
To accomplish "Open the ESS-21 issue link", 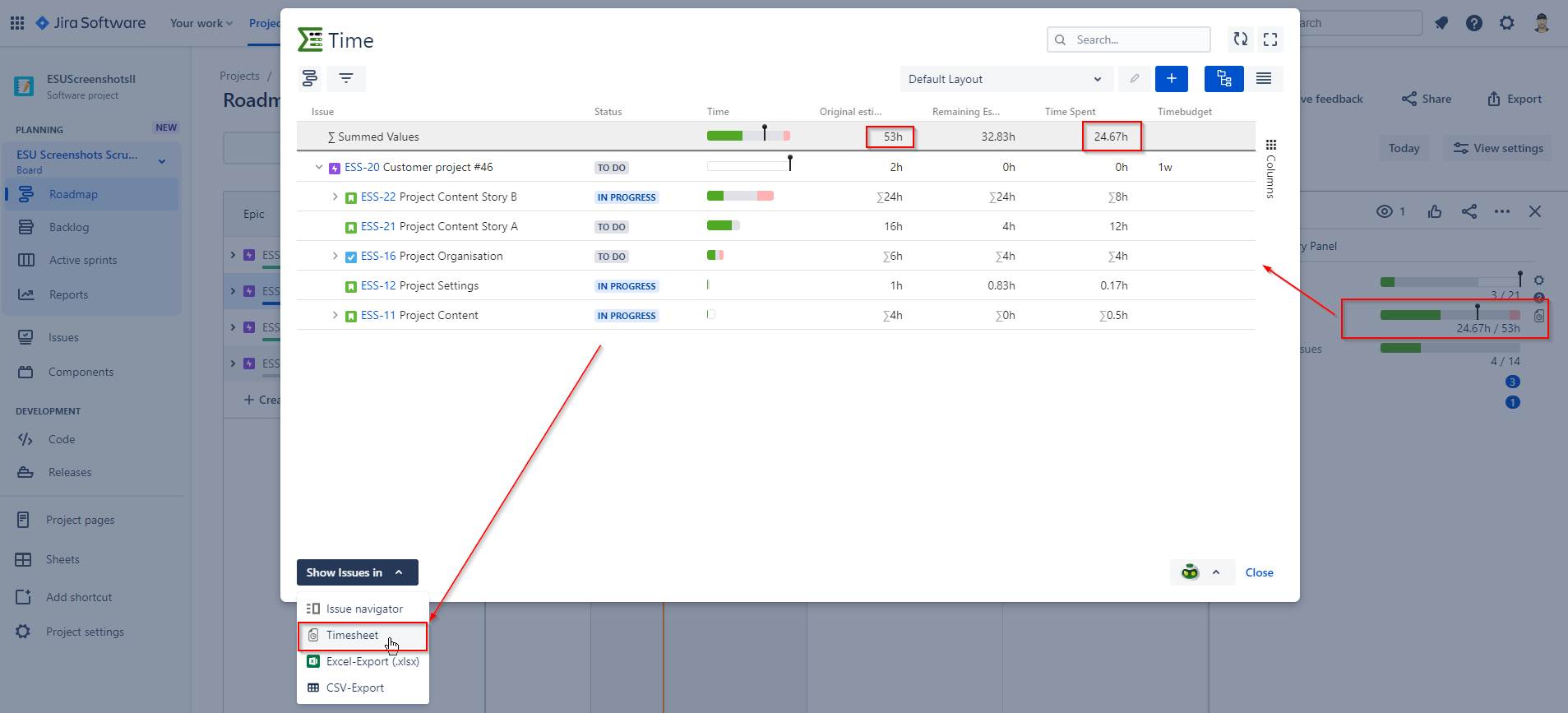I will [378, 226].
